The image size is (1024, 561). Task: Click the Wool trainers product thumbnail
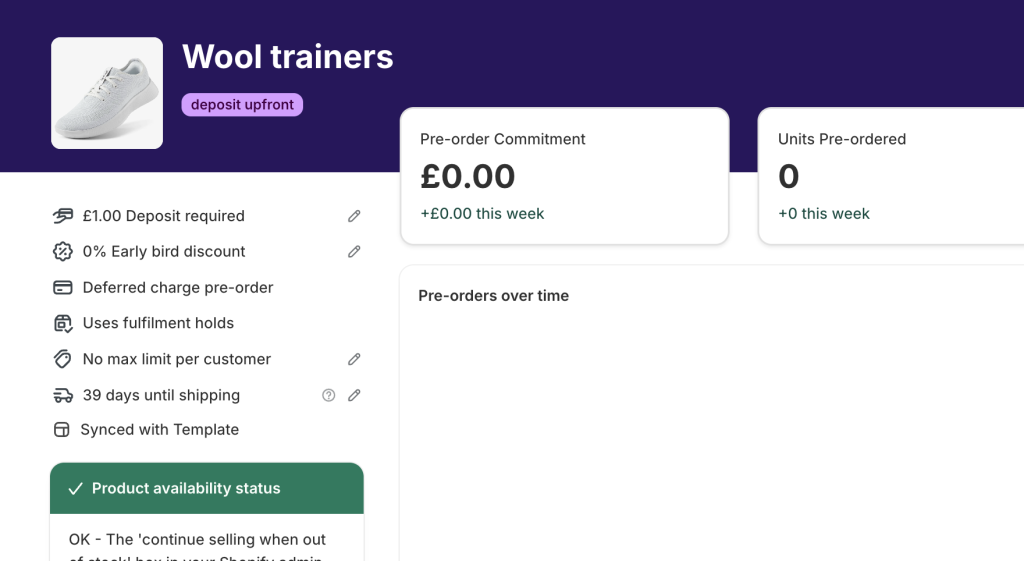click(107, 93)
